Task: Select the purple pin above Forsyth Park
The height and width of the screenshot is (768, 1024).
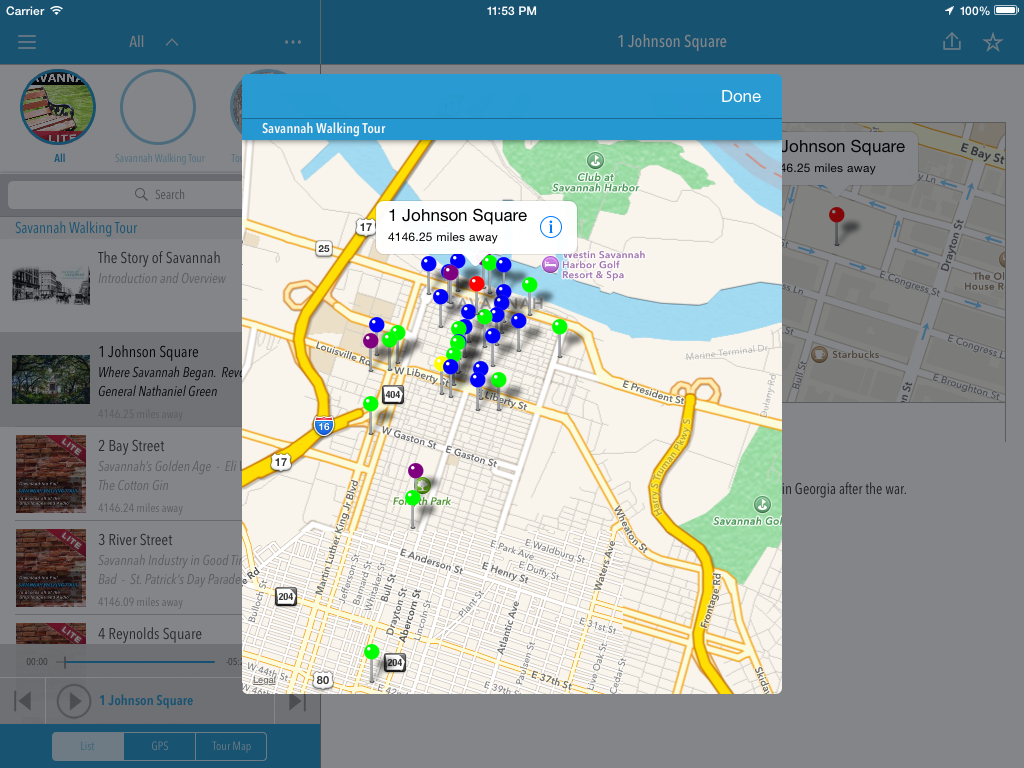Action: tap(415, 470)
